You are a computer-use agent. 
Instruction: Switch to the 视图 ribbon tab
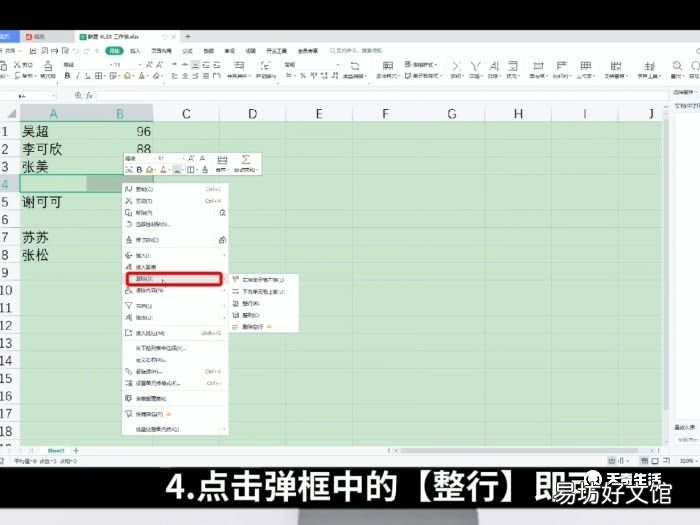point(251,51)
